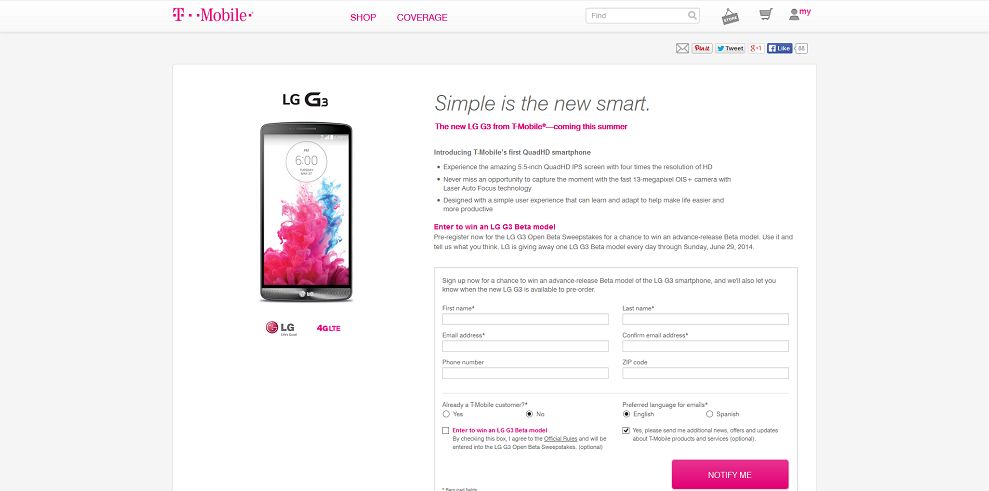Click the First name input field
This screenshot has width=989, height=491.
point(525,319)
